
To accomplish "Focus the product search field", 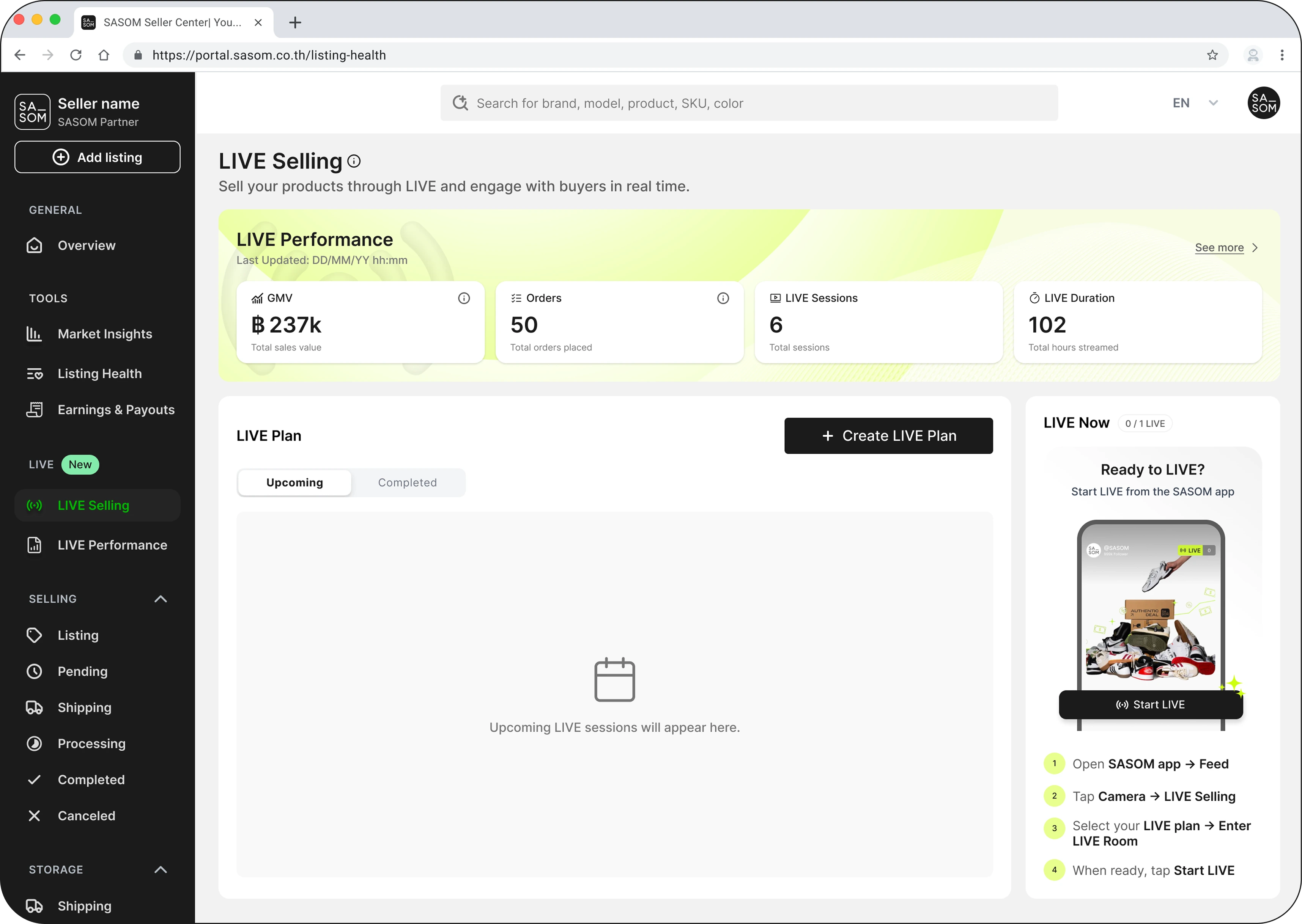I will click(749, 103).
